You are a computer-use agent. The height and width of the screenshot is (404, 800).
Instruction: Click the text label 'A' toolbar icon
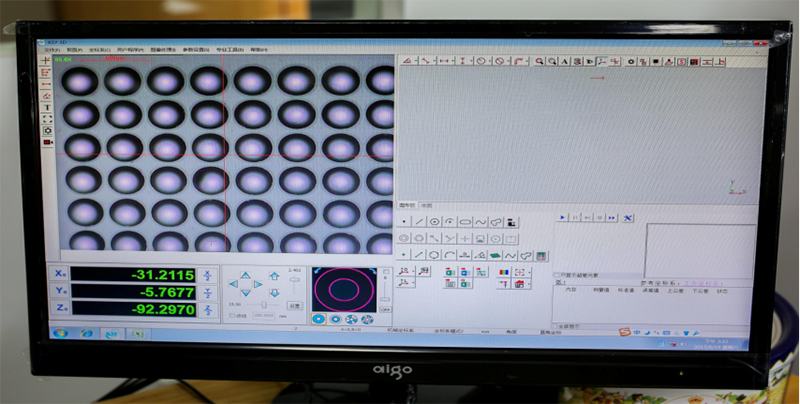pos(564,61)
